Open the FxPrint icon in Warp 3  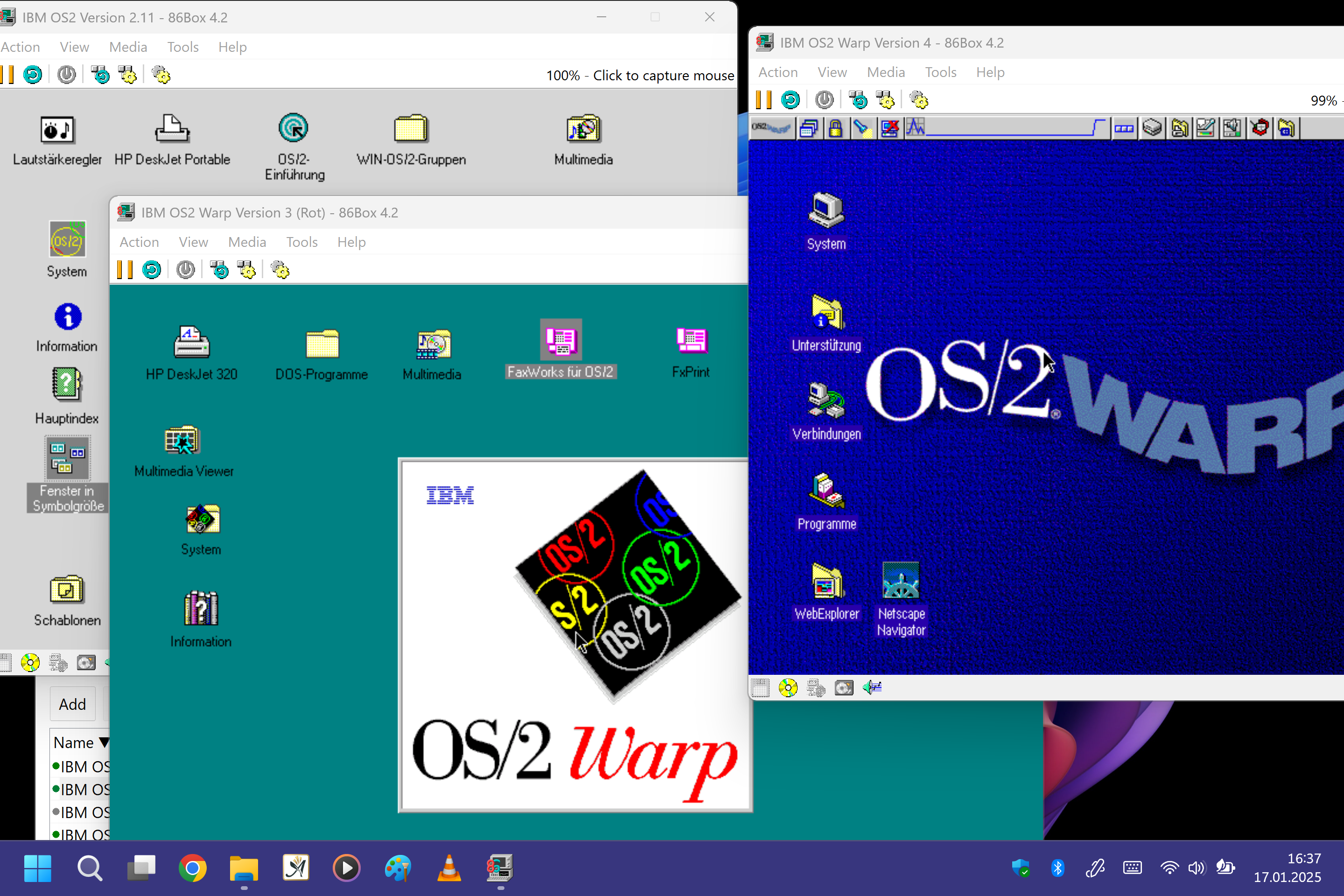click(x=692, y=352)
